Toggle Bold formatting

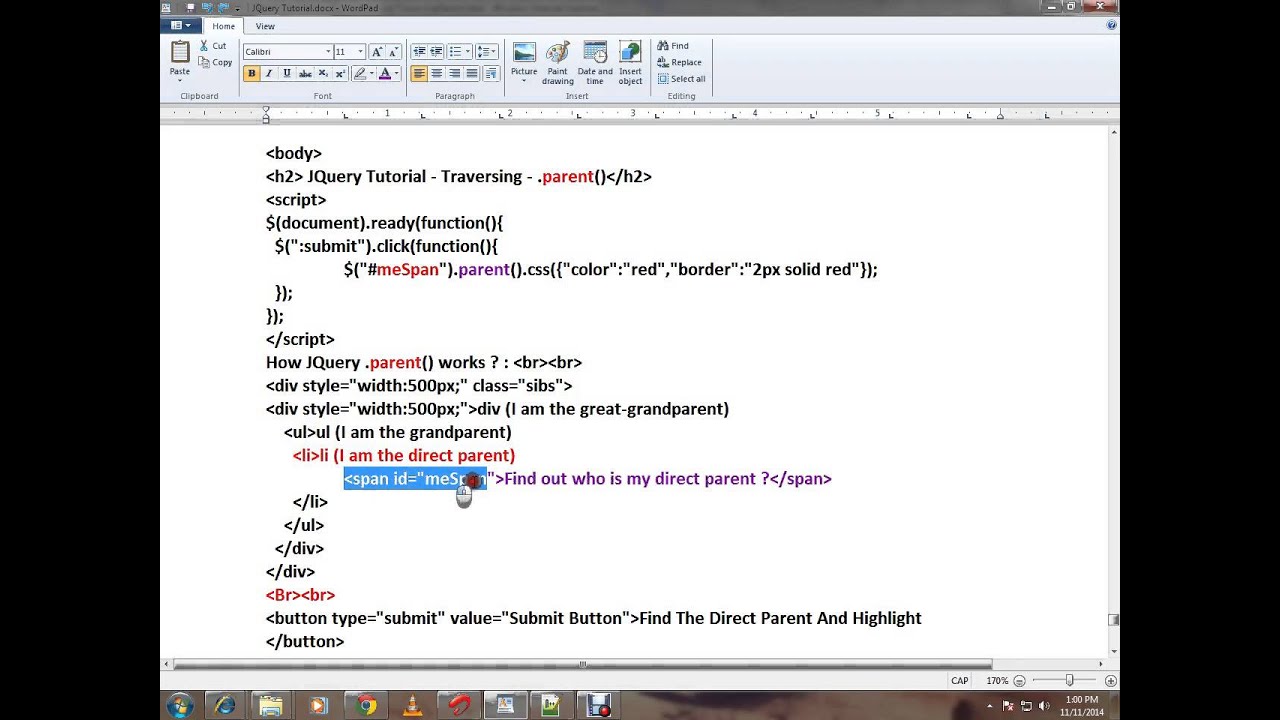pyautogui.click(x=251, y=74)
